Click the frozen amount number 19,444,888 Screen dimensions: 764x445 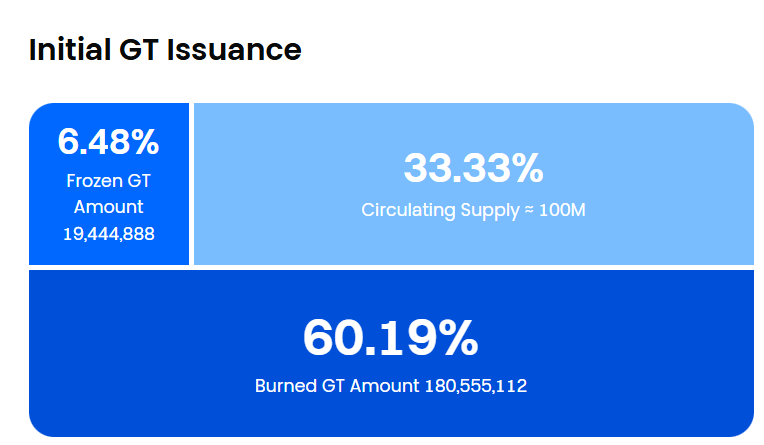click(108, 233)
